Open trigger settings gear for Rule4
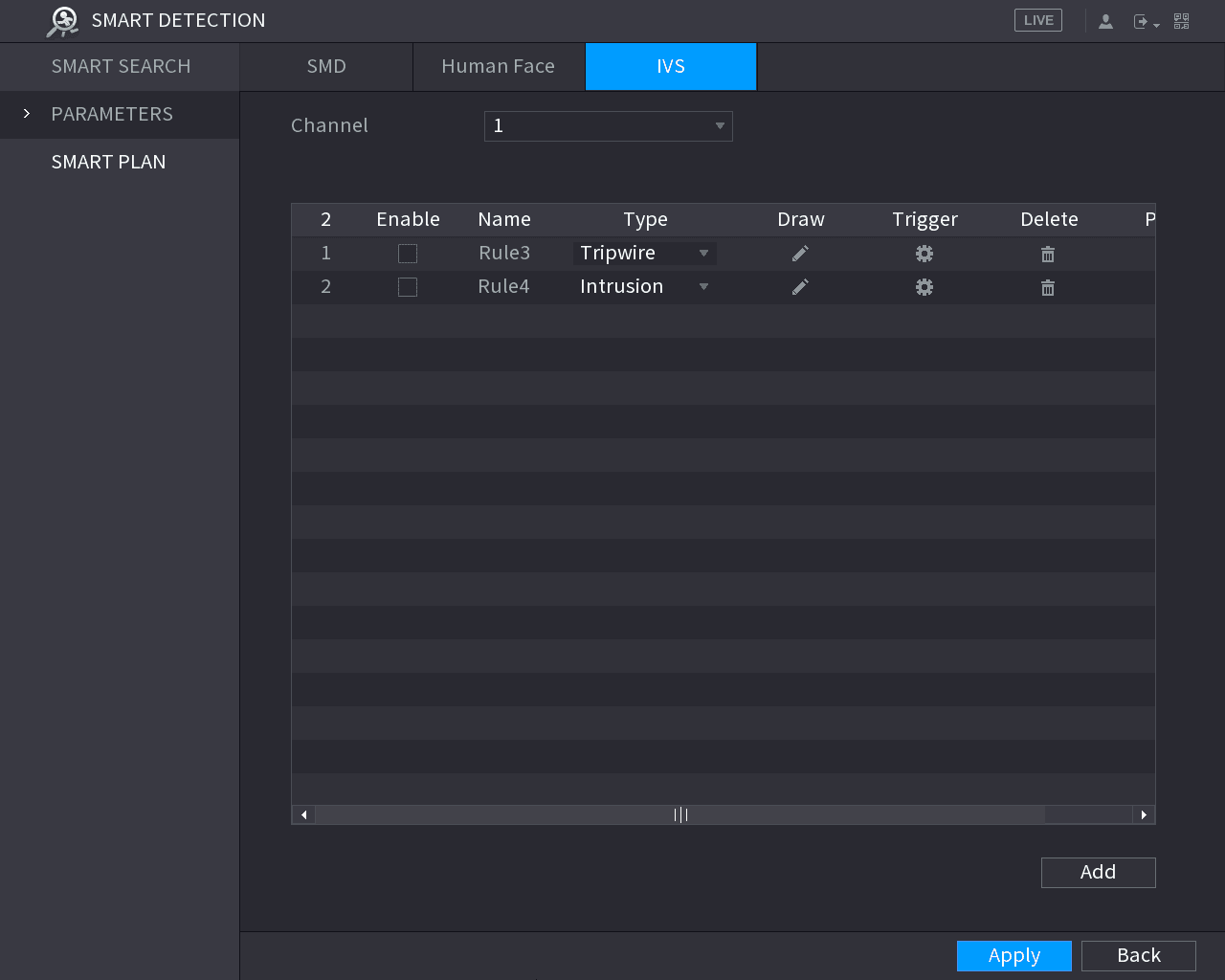 pyautogui.click(x=924, y=287)
